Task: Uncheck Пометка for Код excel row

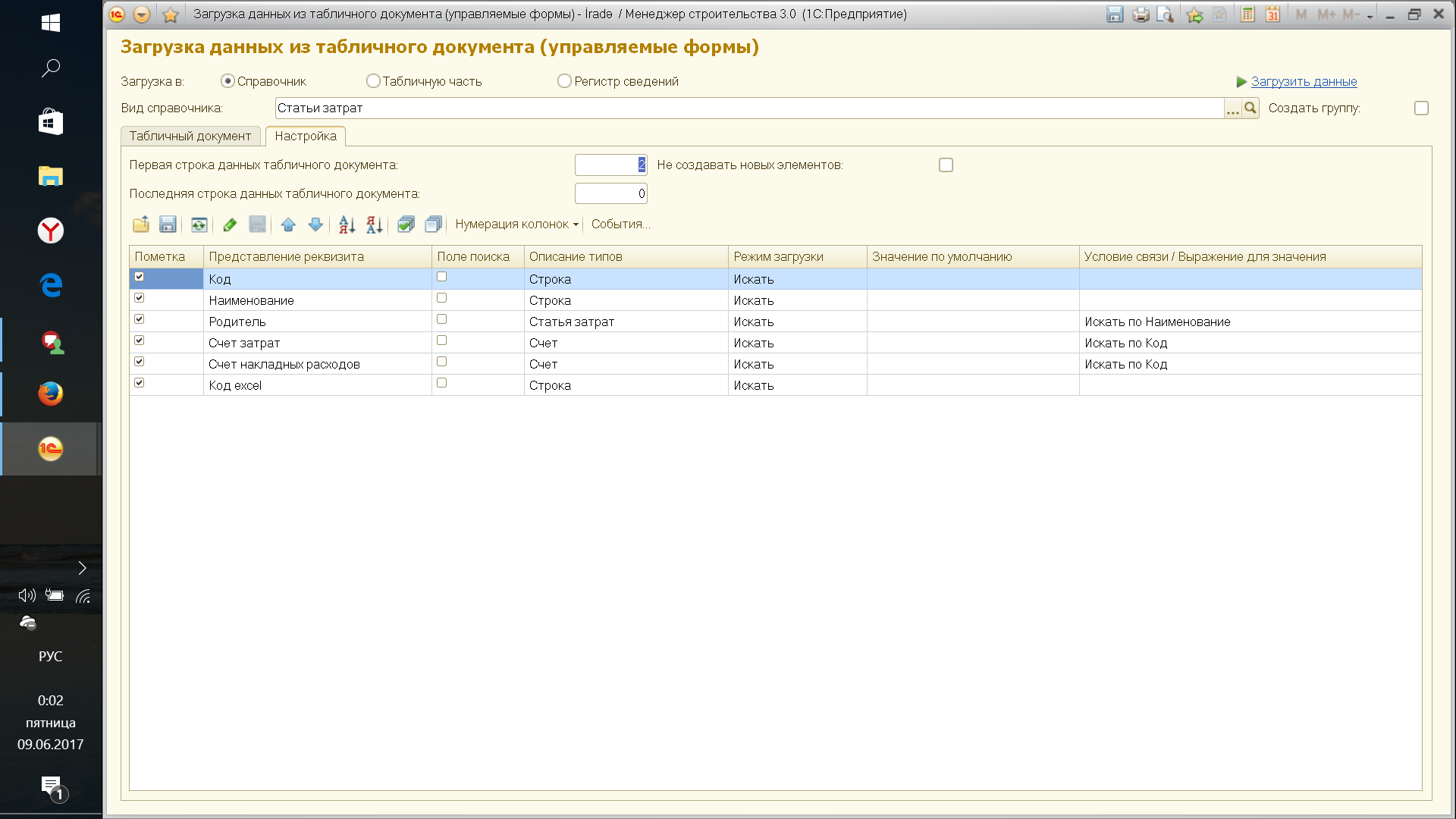Action: pos(140,383)
